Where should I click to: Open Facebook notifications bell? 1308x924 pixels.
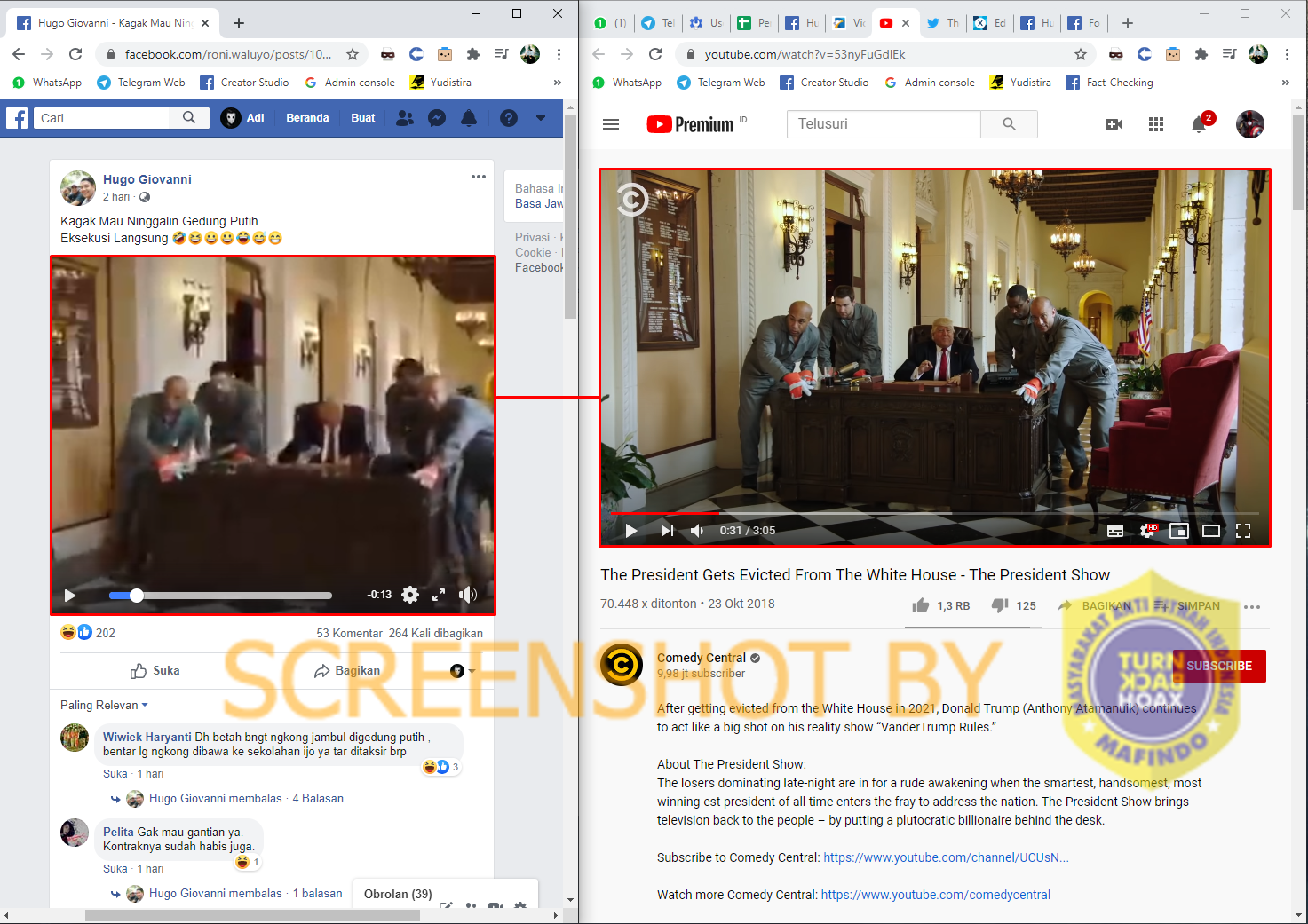click(x=469, y=118)
